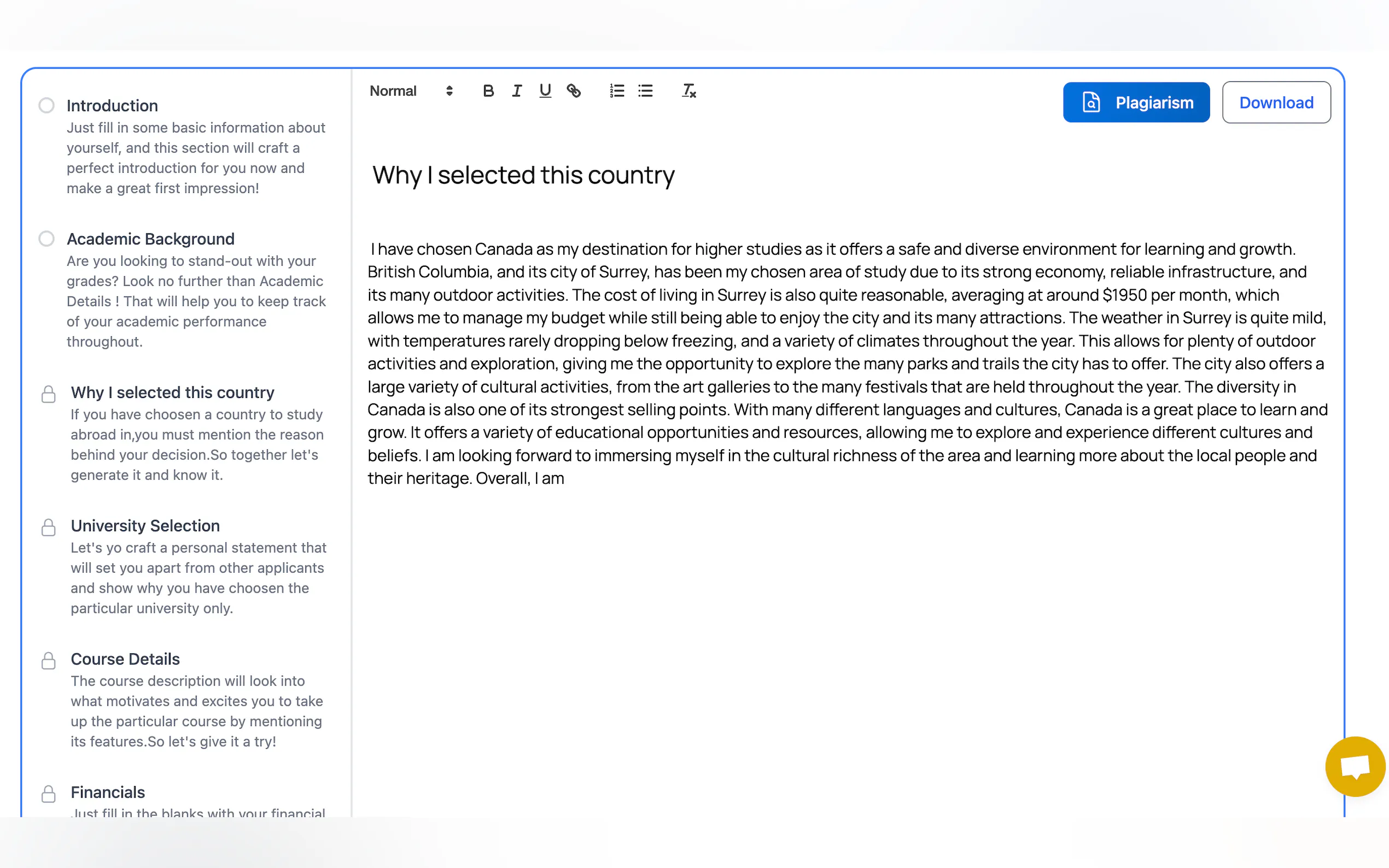The image size is (1389, 868).
Task: Go to University Selection section
Action: click(x=145, y=526)
